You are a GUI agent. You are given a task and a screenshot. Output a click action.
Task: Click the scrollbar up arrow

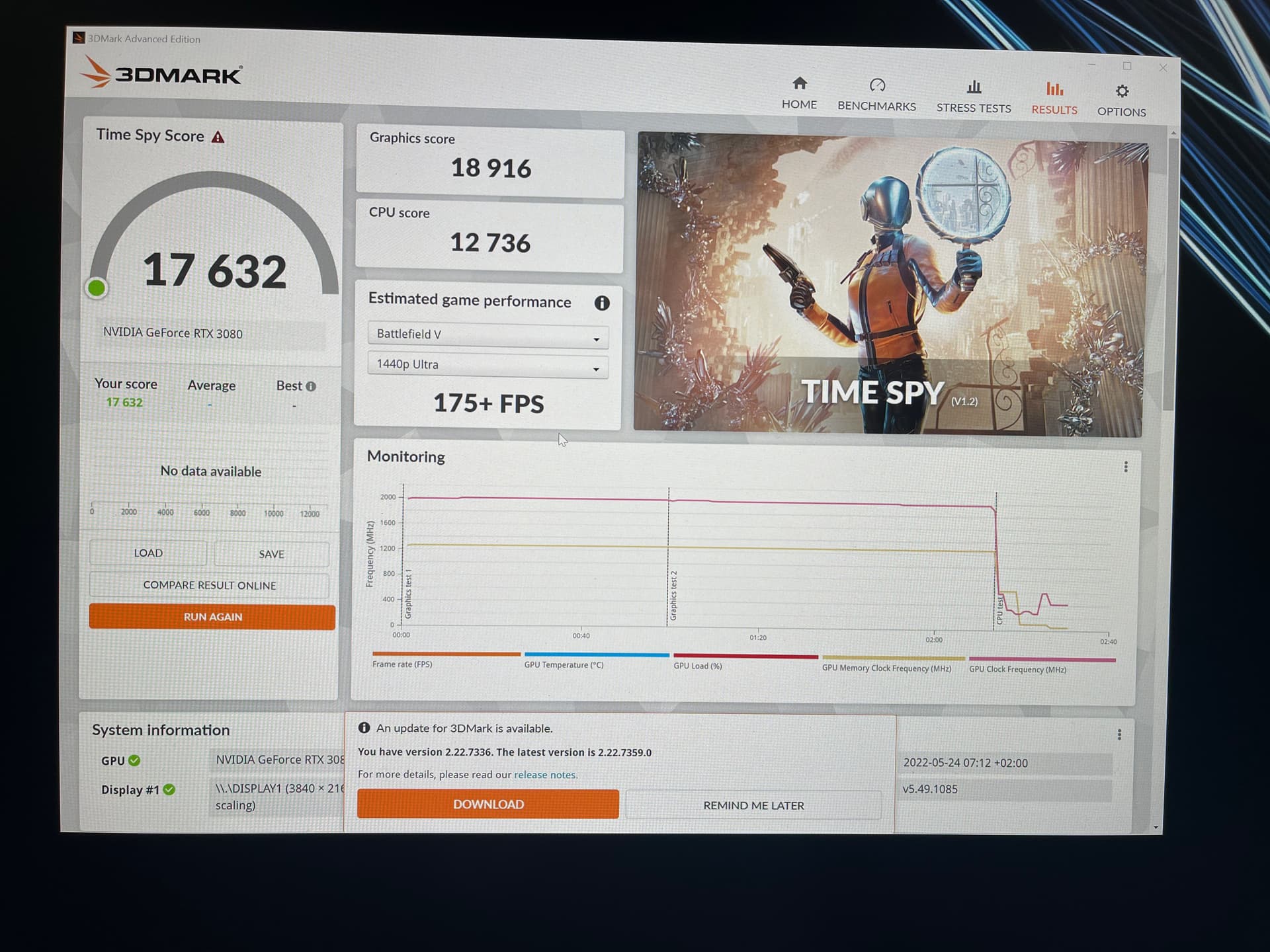[1173, 133]
